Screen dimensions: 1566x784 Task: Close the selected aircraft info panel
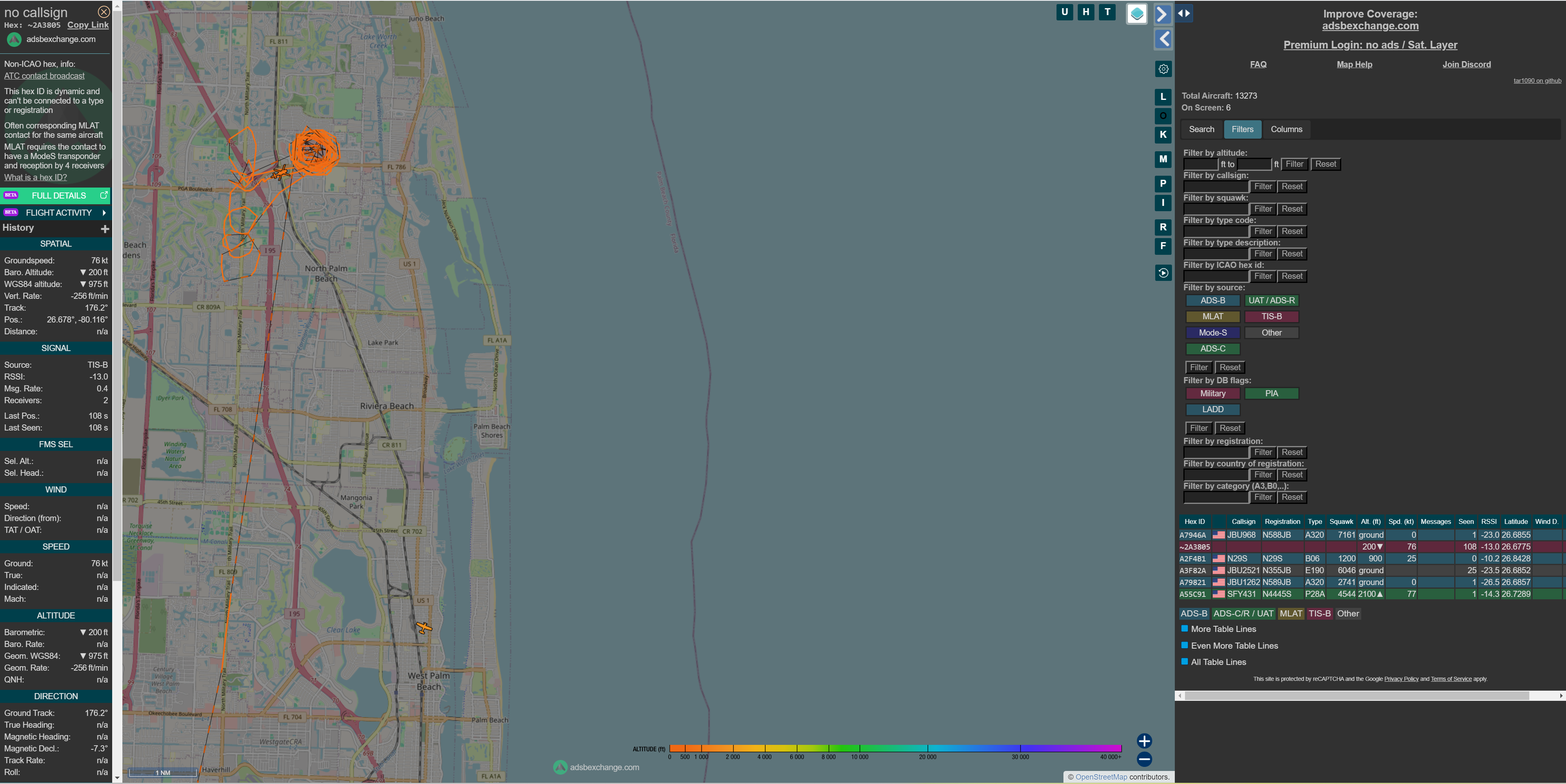tap(104, 11)
